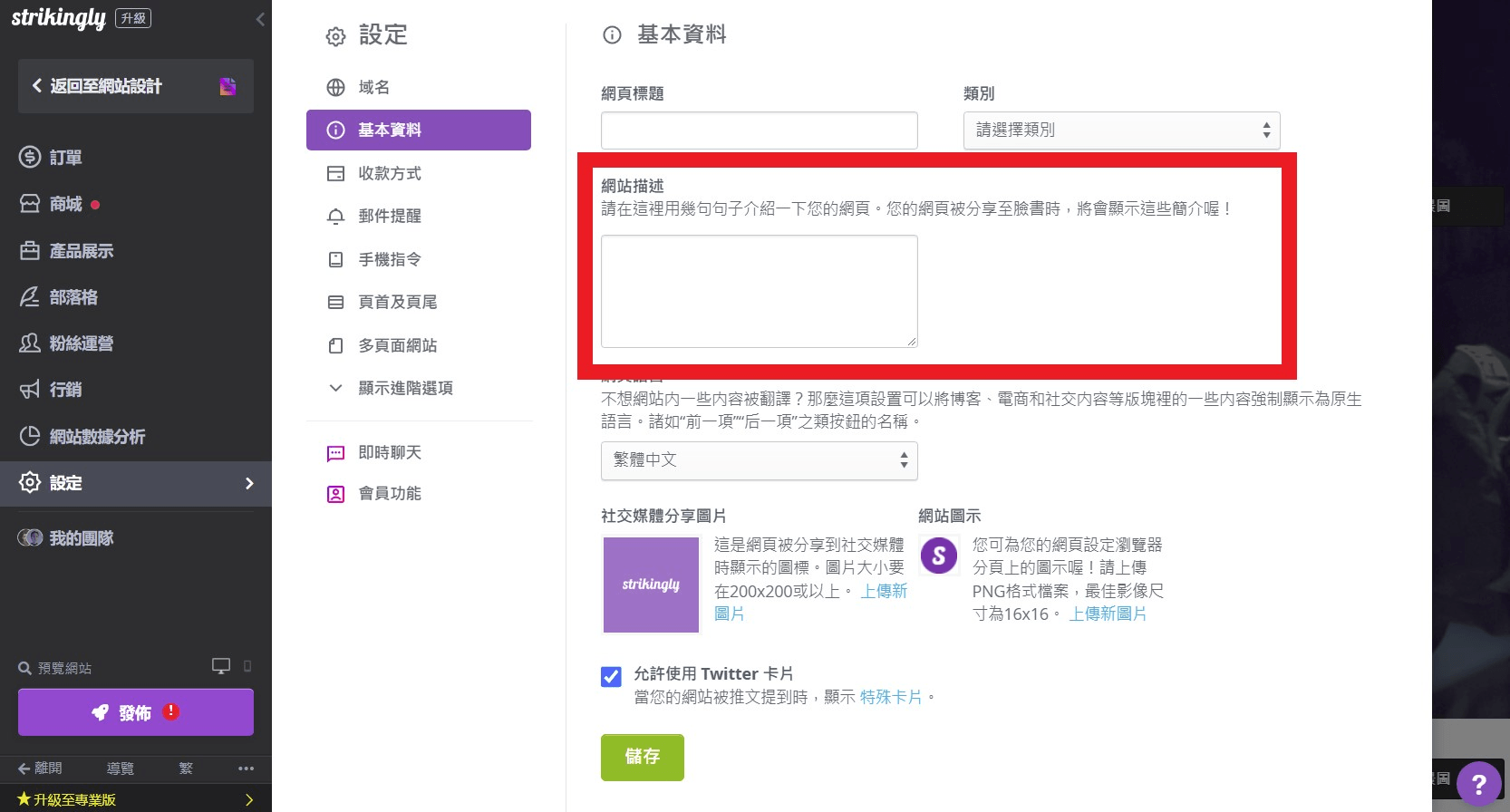Image resolution: width=1510 pixels, height=812 pixels.
Task: Select 收款方式 in the settings menu
Action: click(x=389, y=173)
